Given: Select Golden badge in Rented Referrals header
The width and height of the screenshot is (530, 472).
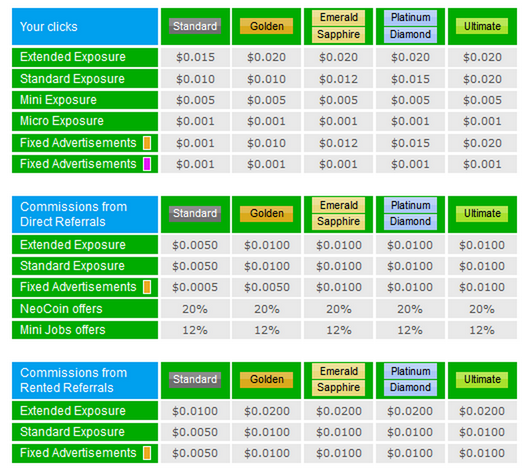Looking at the screenshot, I should tap(266, 380).
